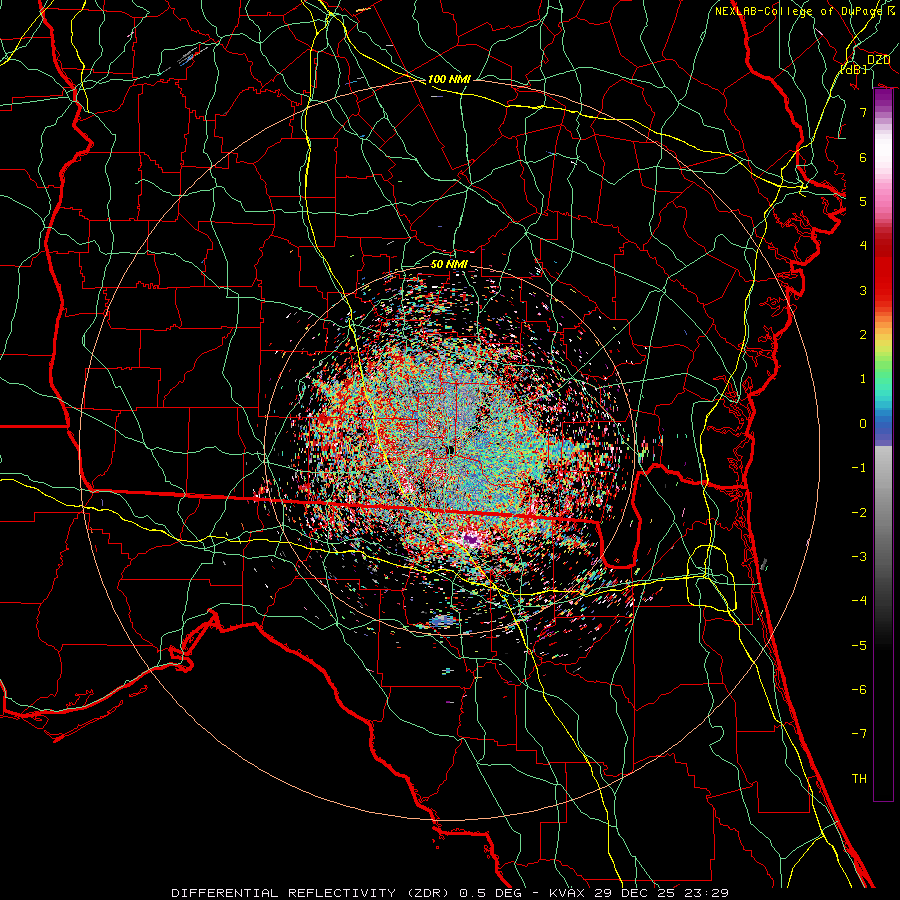Screen dimensions: 900x900
Task: Click the -4 tick label on color scale
Action: tap(859, 601)
